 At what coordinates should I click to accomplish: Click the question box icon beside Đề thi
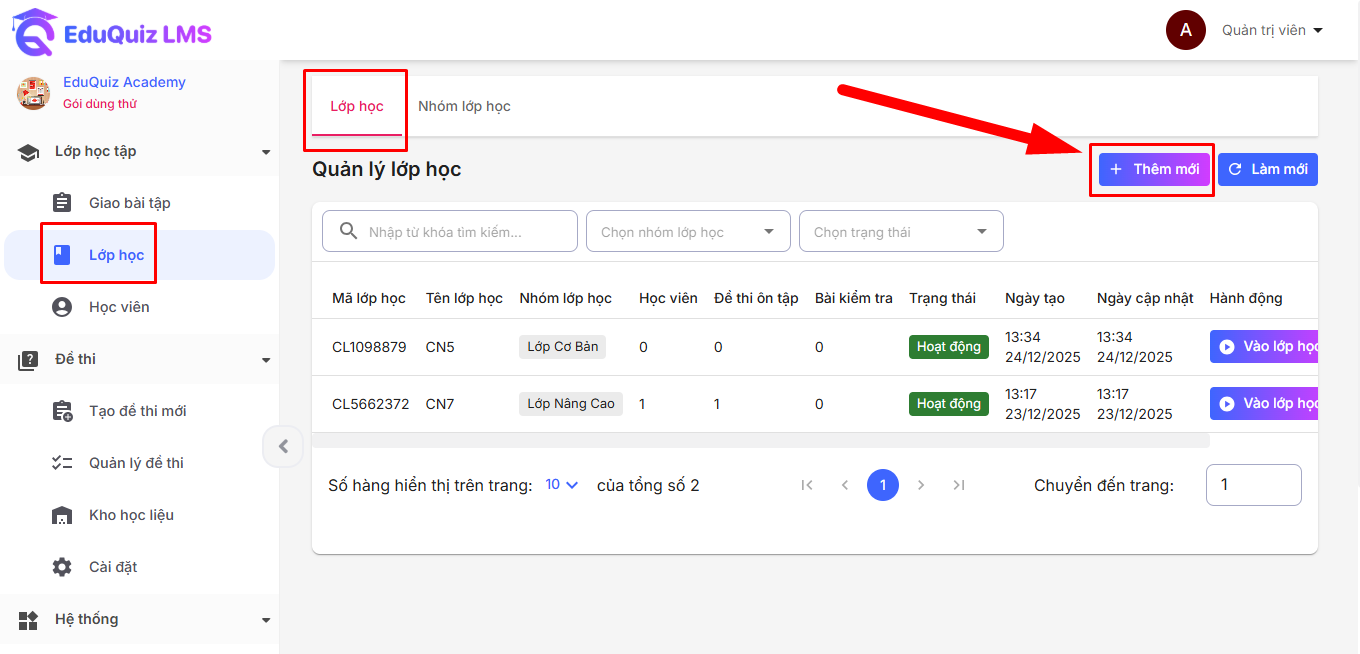pos(28,360)
